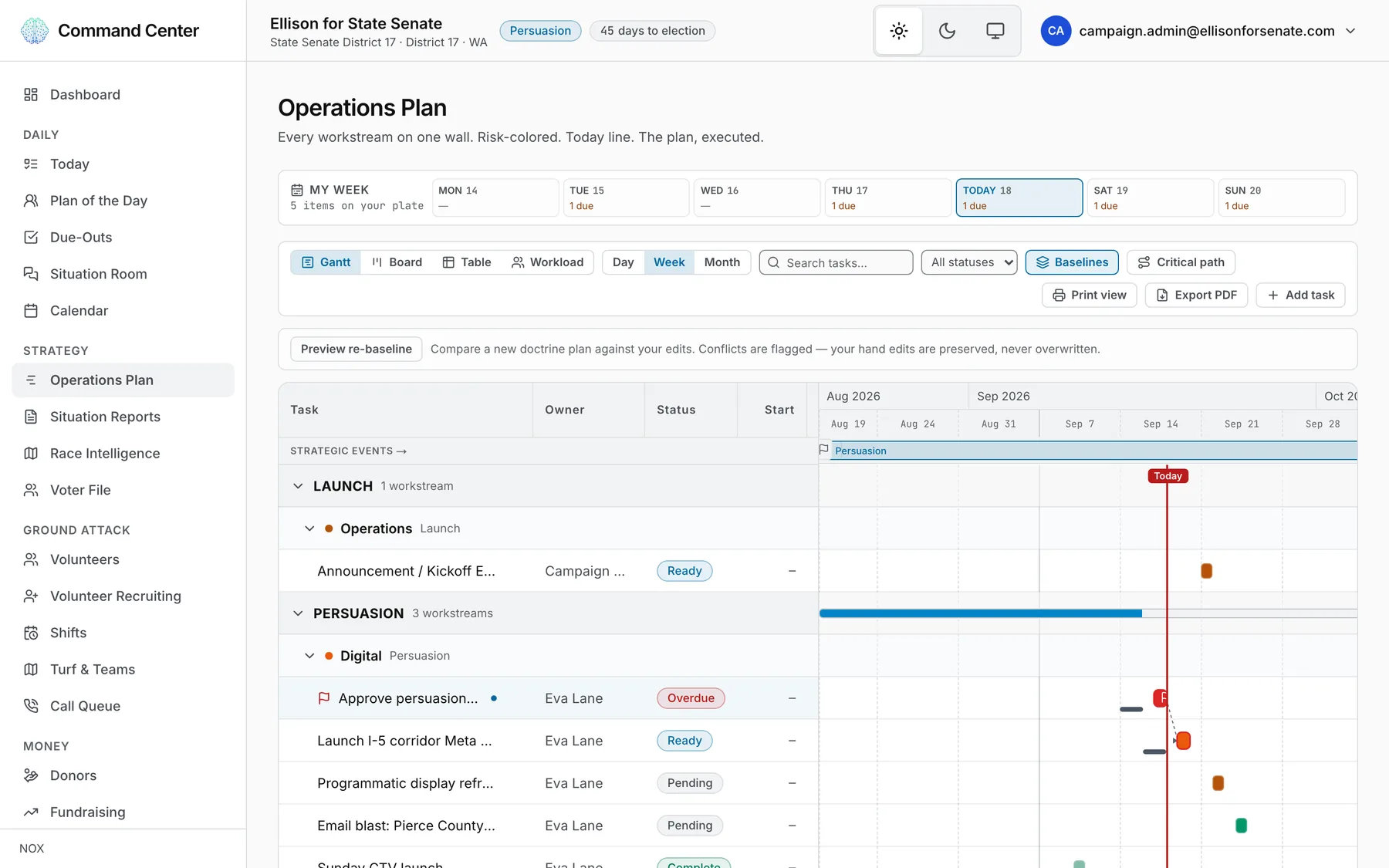Image resolution: width=1389 pixels, height=868 pixels.
Task: Click PERSUASION blue progress bar
Action: coord(980,613)
